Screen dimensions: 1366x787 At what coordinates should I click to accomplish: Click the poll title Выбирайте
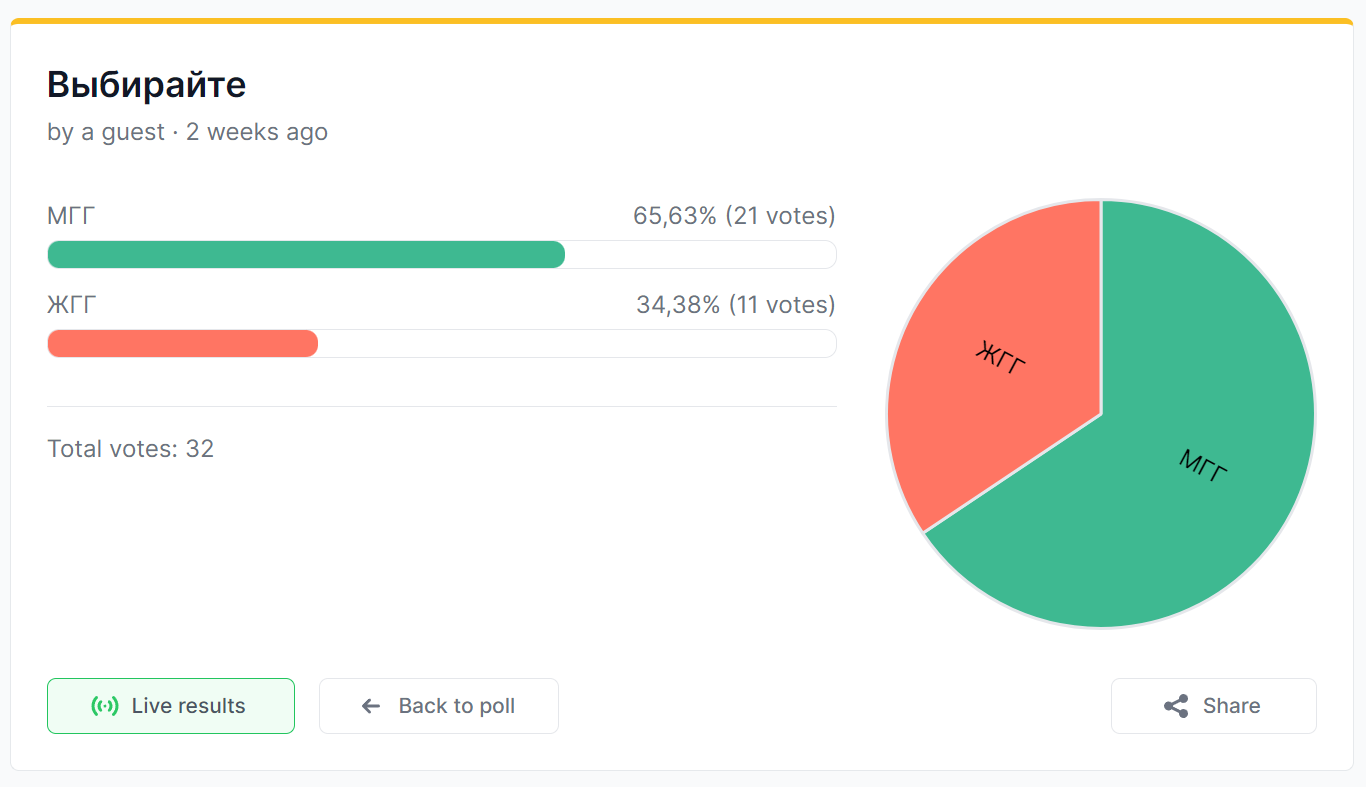[x=146, y=85]
